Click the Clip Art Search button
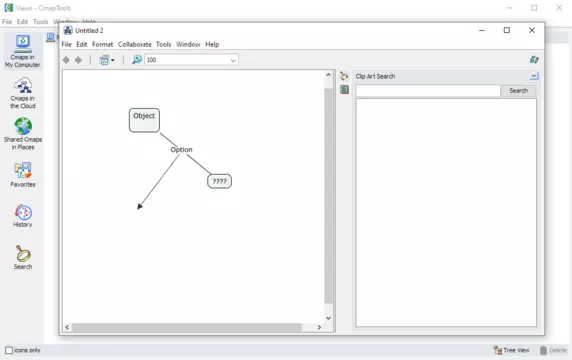572x360 pixels. point(518,90)
